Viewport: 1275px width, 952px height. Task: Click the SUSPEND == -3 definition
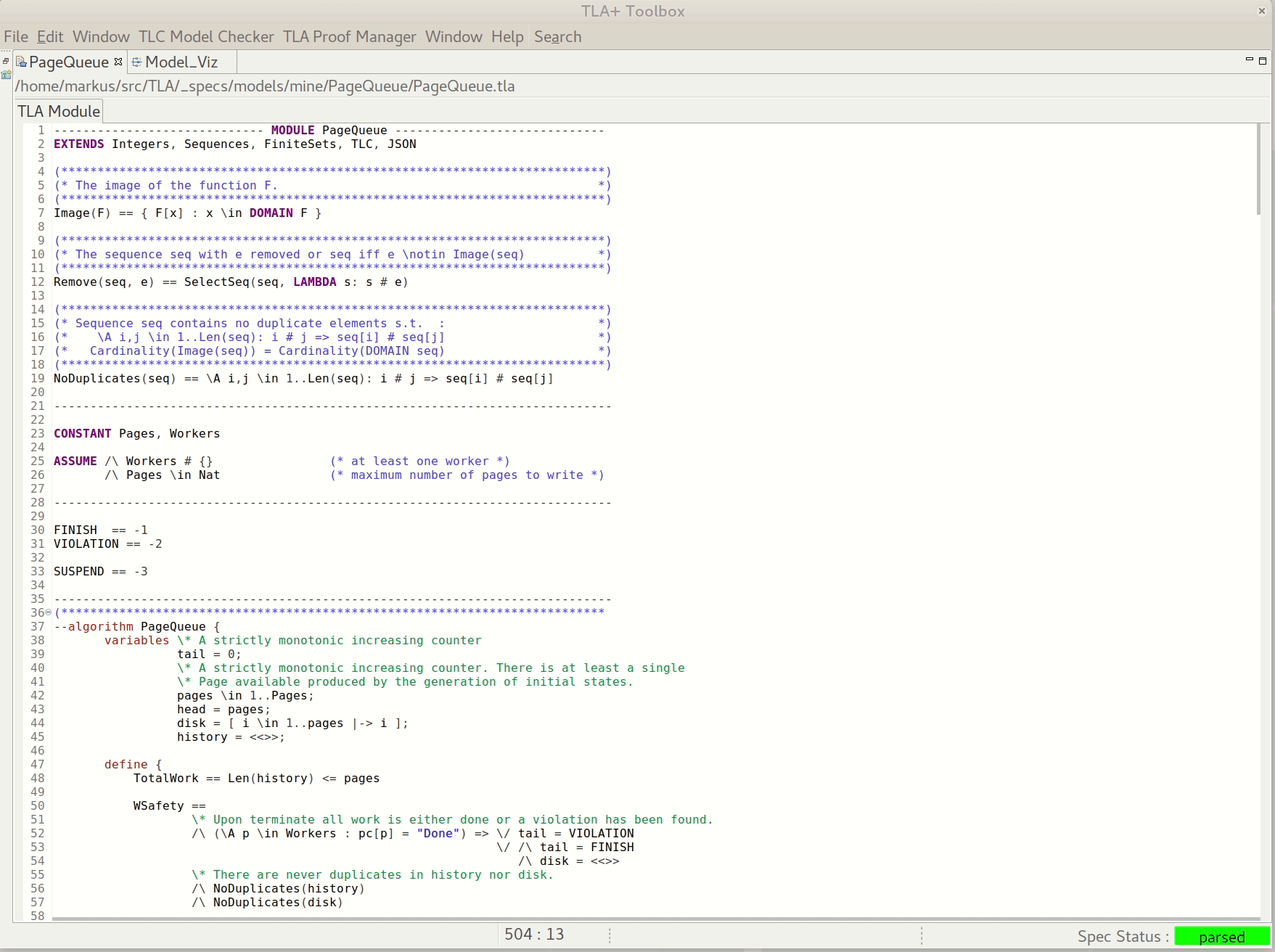click(x=101, y=572)
